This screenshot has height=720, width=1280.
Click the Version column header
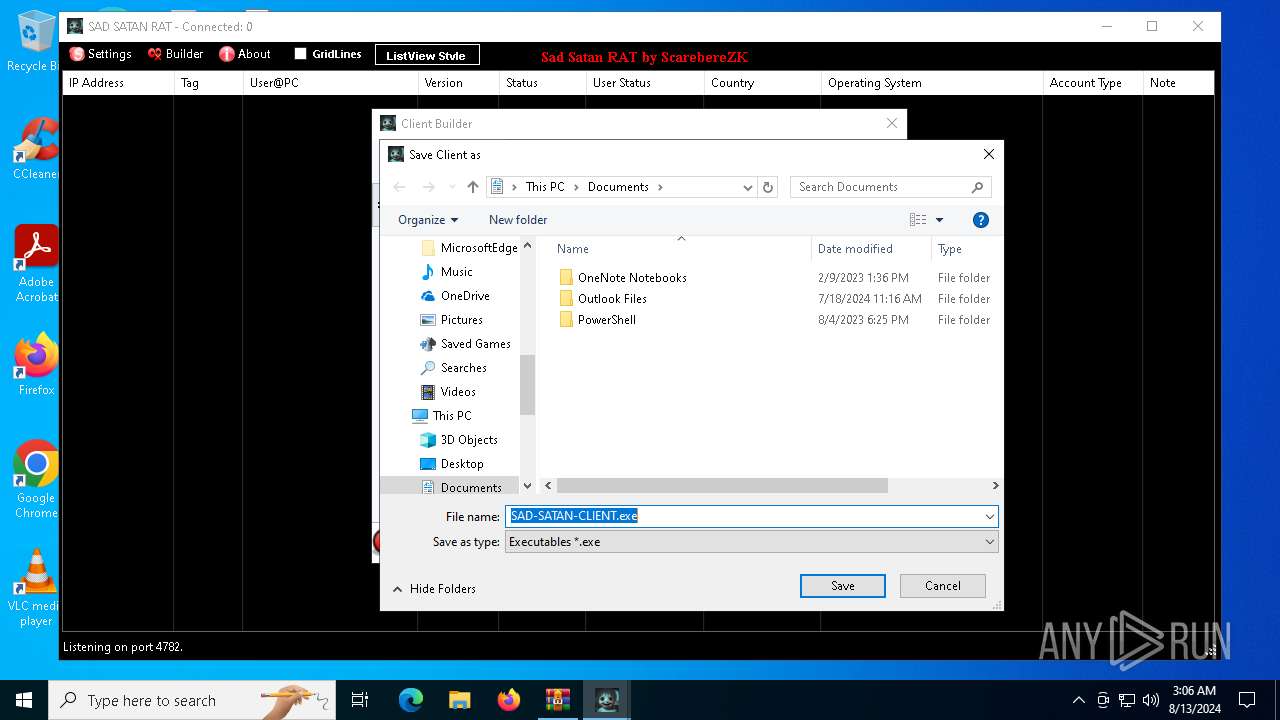(x=459, y=83)
